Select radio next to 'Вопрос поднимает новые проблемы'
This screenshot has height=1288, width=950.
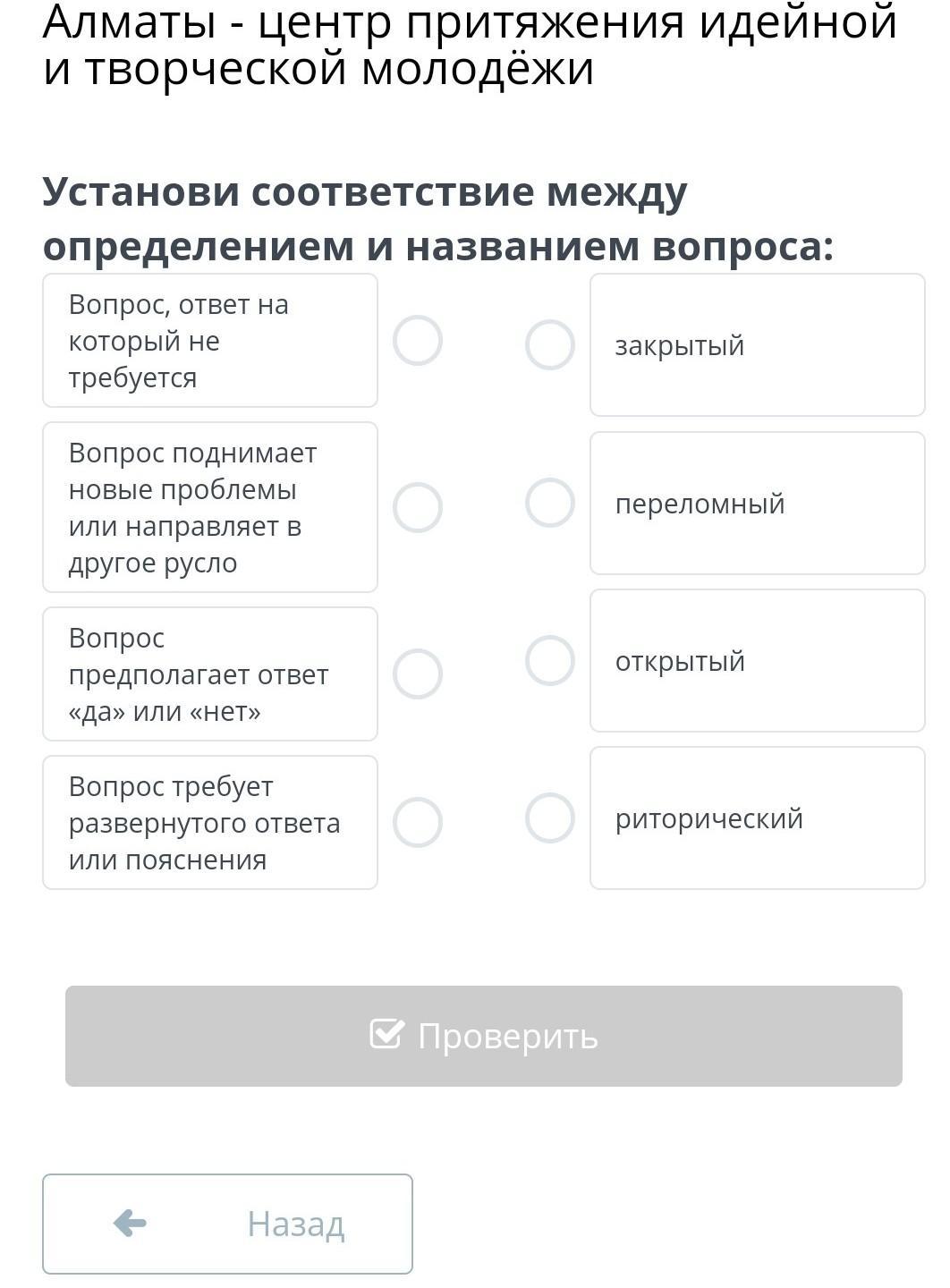click(418, 507)
